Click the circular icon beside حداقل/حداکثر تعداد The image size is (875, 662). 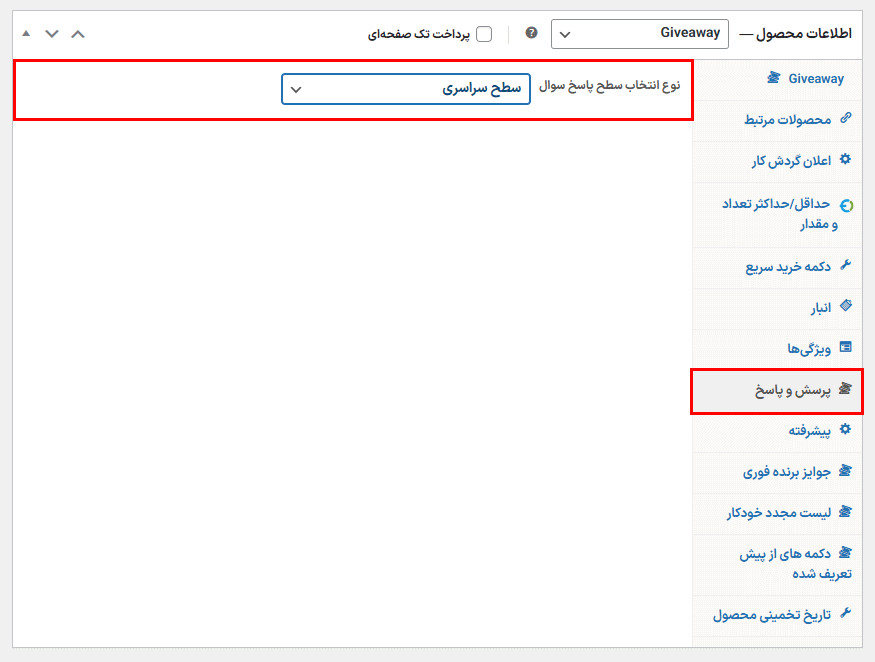[846, 205]
